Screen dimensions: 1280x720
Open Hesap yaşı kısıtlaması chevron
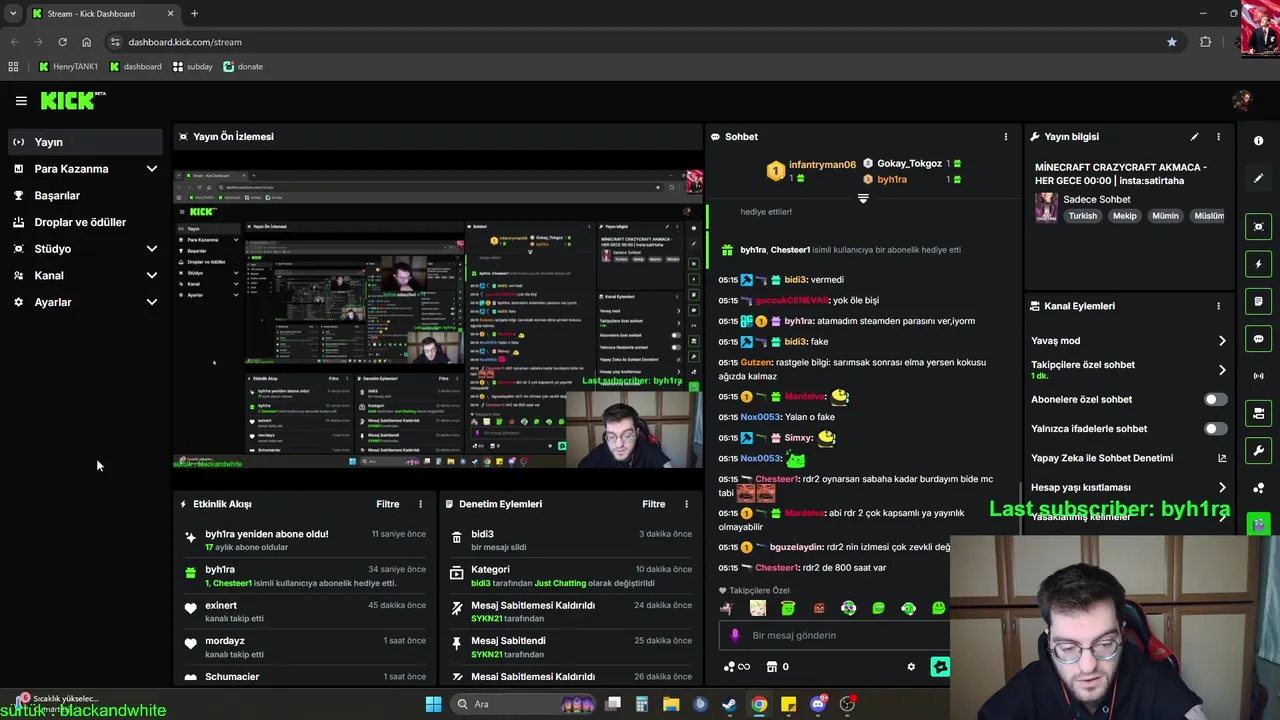pyautogui.click(x=1222, y=488)
